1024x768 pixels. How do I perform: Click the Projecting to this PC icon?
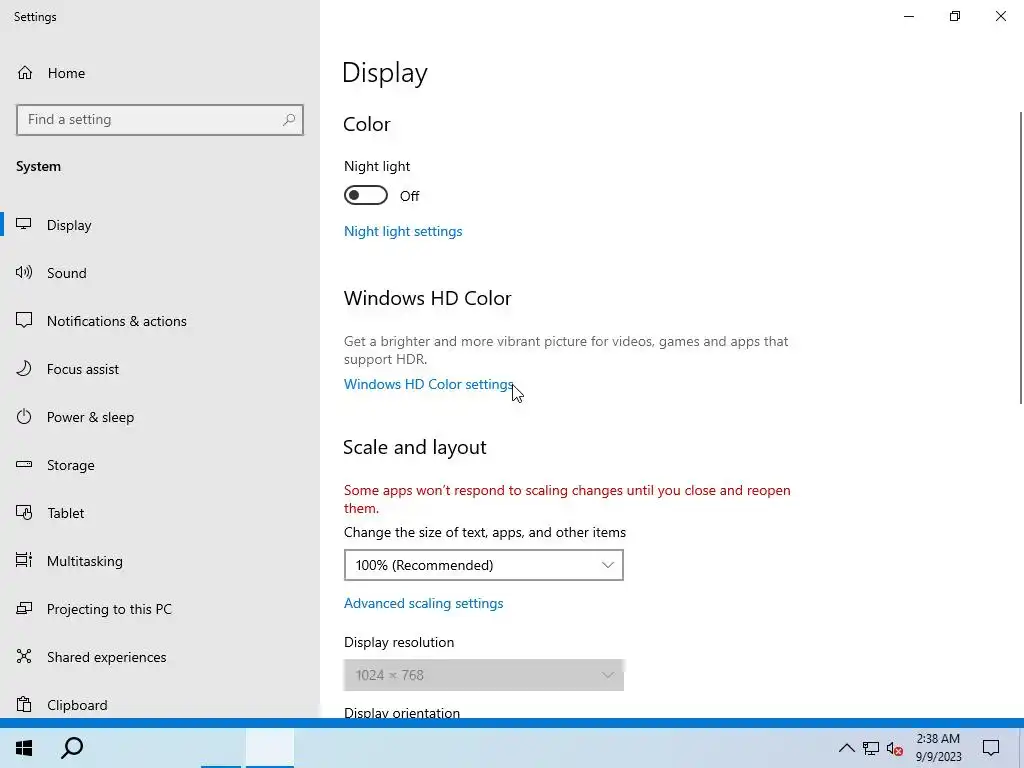(x=24, y=609)
